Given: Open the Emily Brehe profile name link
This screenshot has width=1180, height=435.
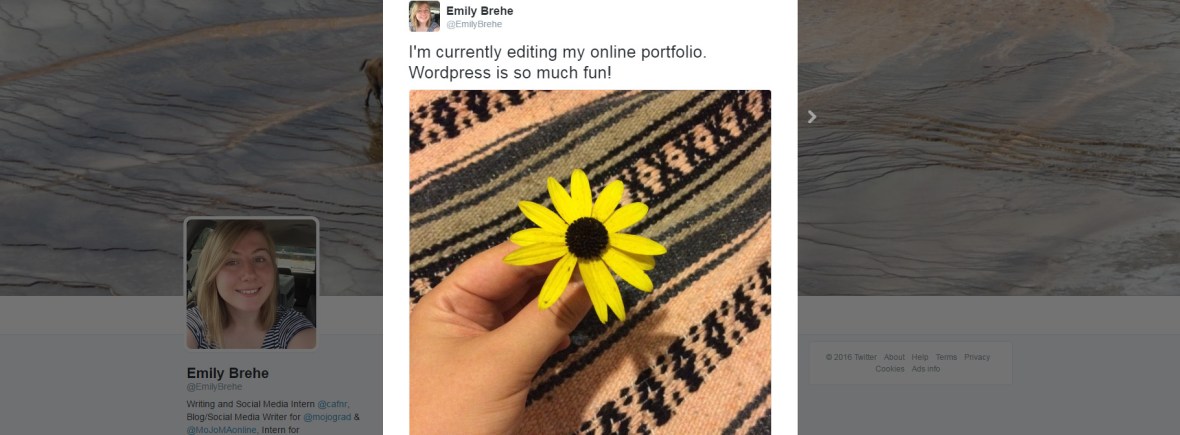Looking at the screenshot, I should click(x=227, y=373).
